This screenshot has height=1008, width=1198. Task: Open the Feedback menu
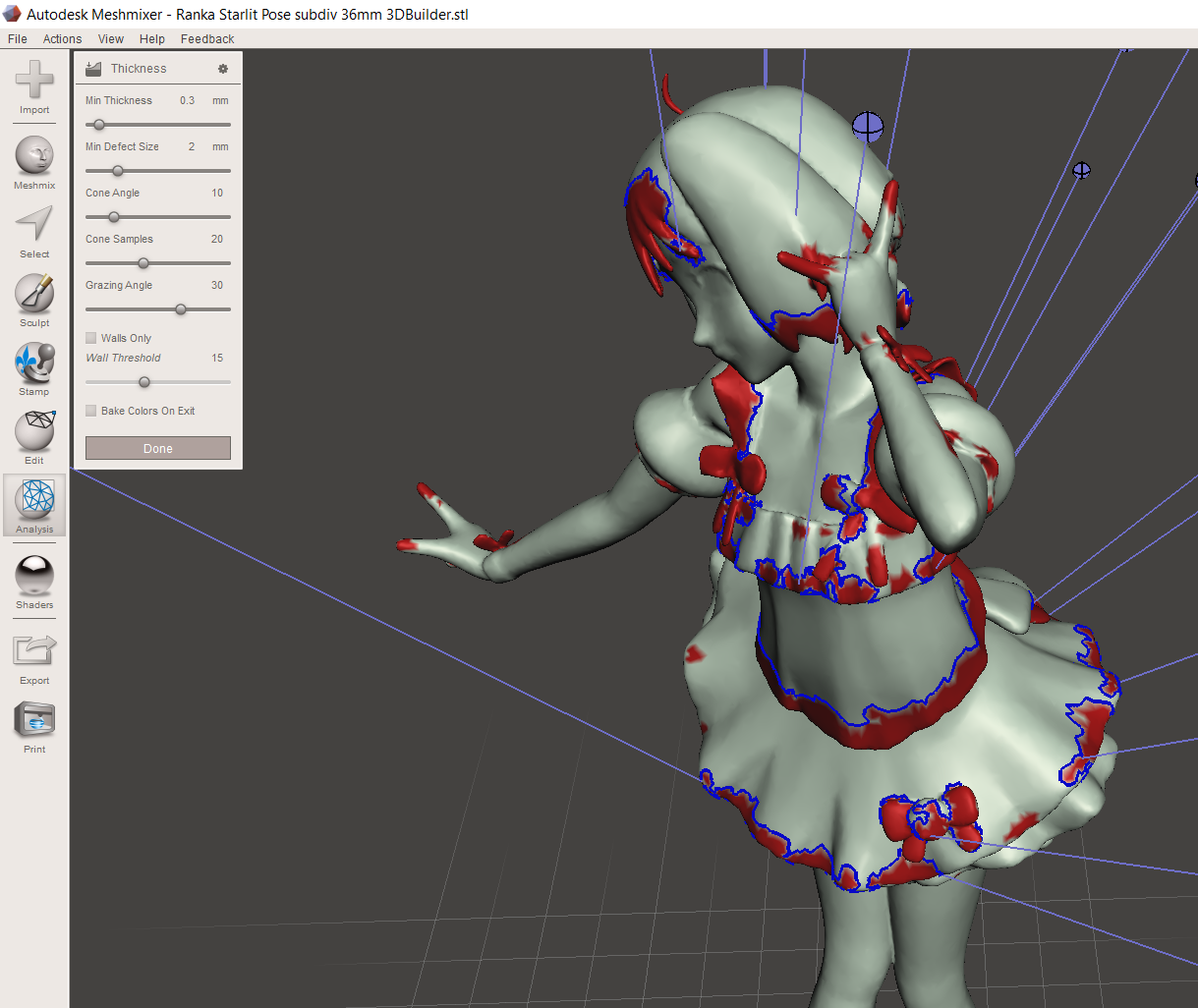(207, 39)
